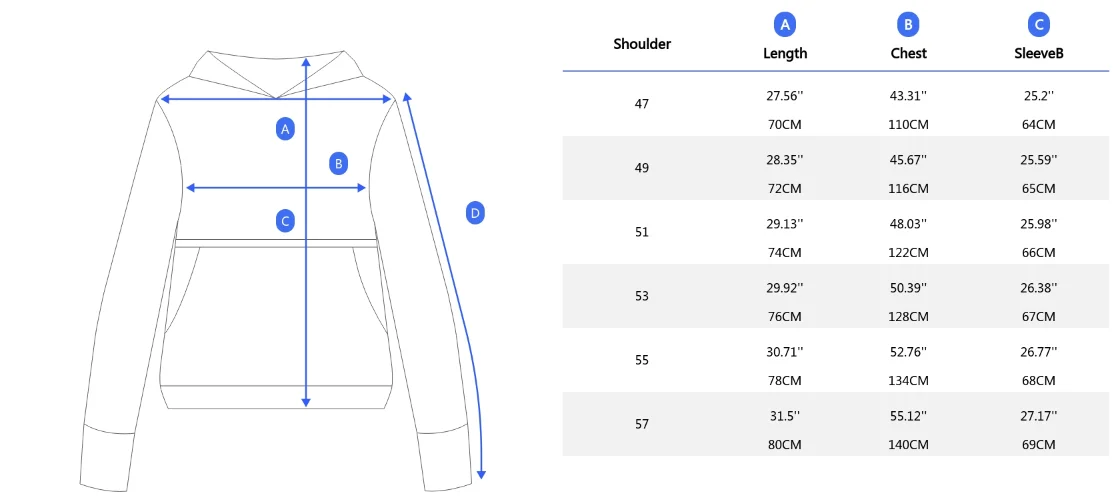The width and height of the screenshot is (1116, 496).
Task: Click the A badge above Length header
Action: pyautogui.click(x=785, y=25)
